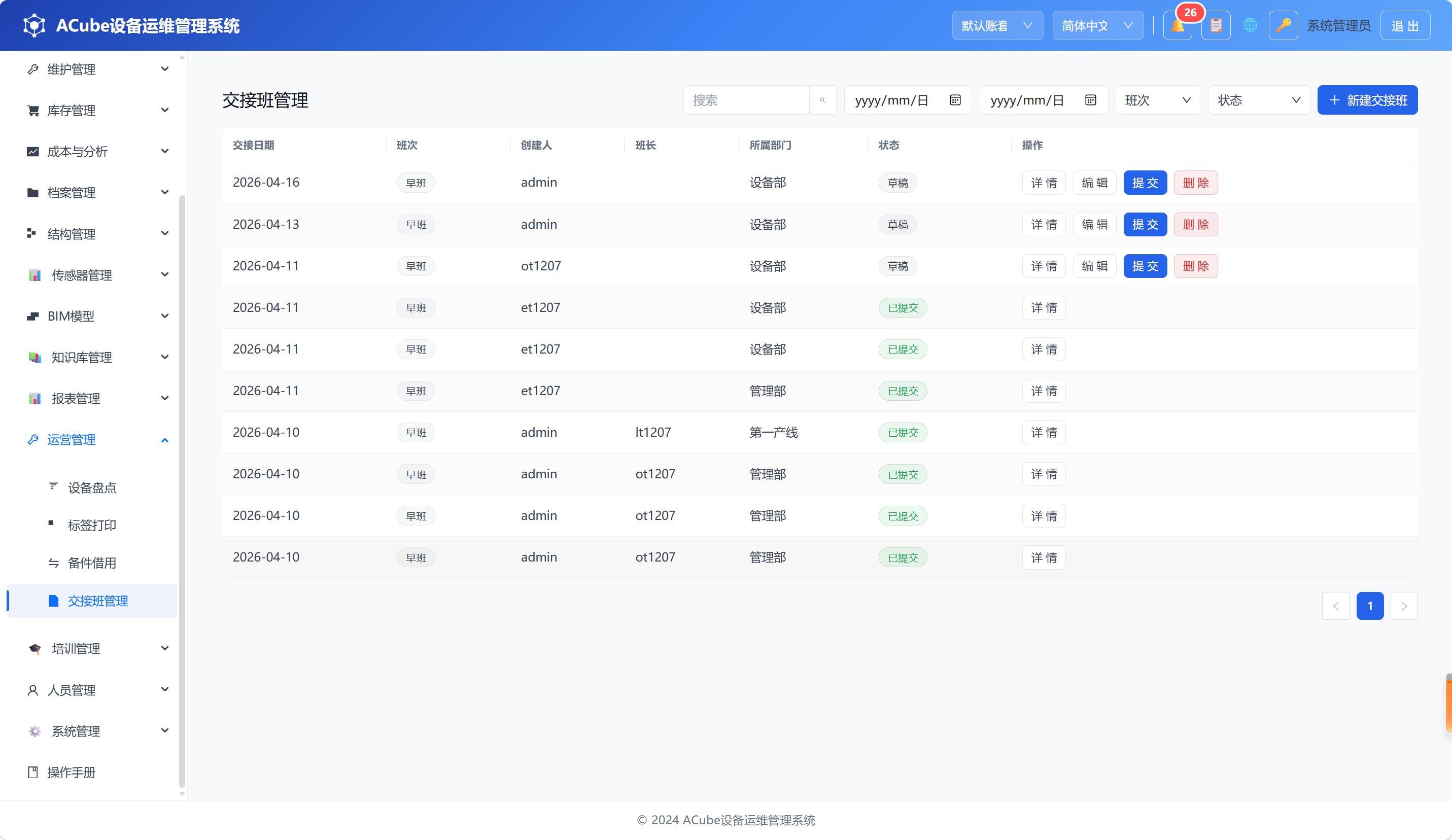Open the 状态 filter dropdown

click(x=1259, y=100)
